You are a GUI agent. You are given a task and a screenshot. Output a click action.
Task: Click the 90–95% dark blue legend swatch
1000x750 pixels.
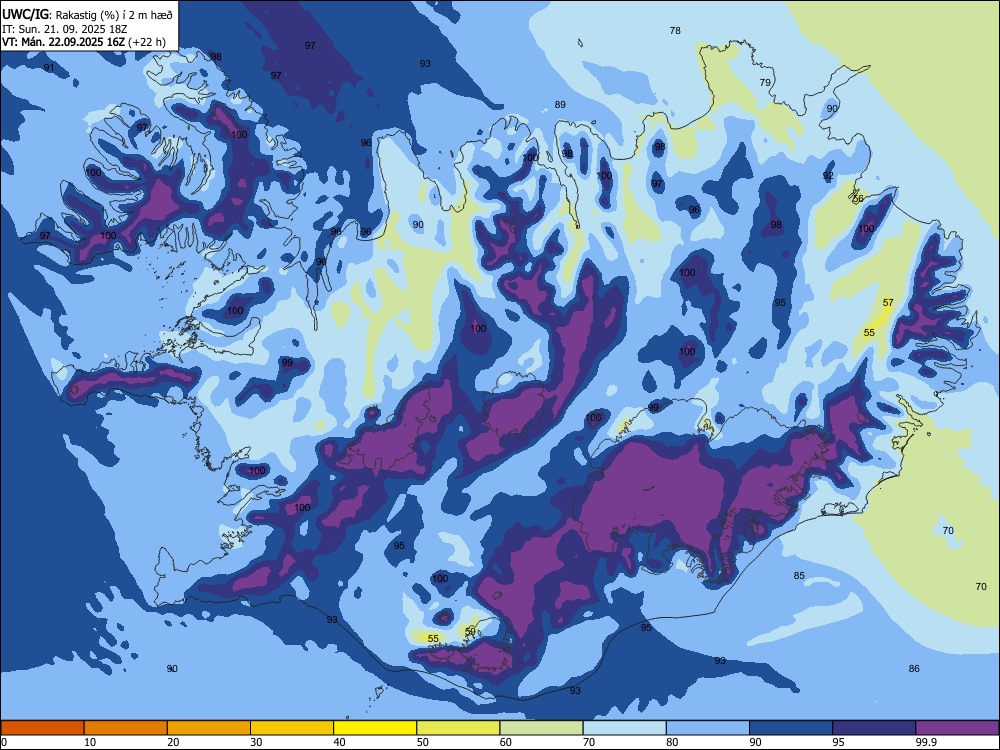pos(791,728)
